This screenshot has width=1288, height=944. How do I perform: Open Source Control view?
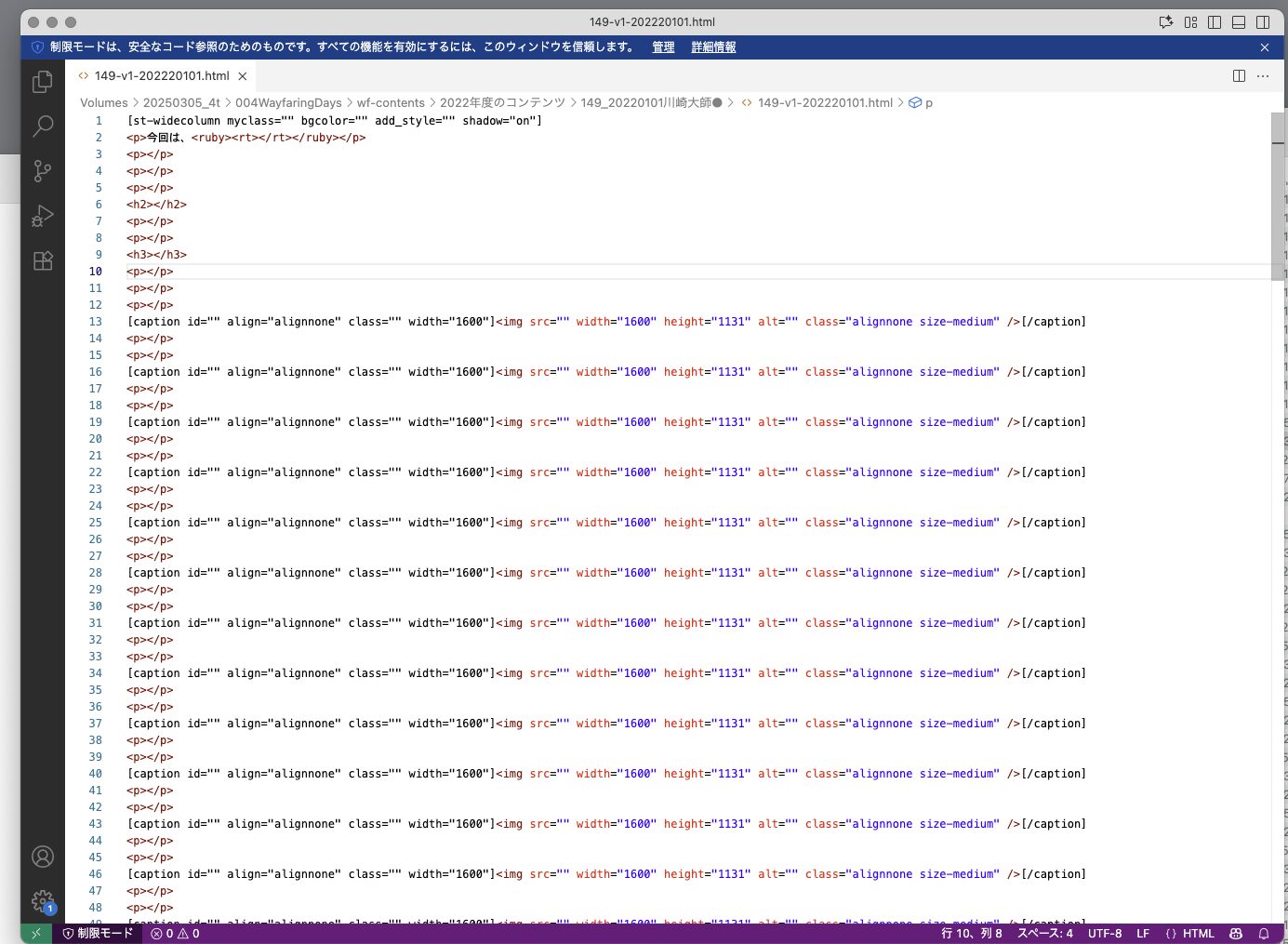pos(43,171)
